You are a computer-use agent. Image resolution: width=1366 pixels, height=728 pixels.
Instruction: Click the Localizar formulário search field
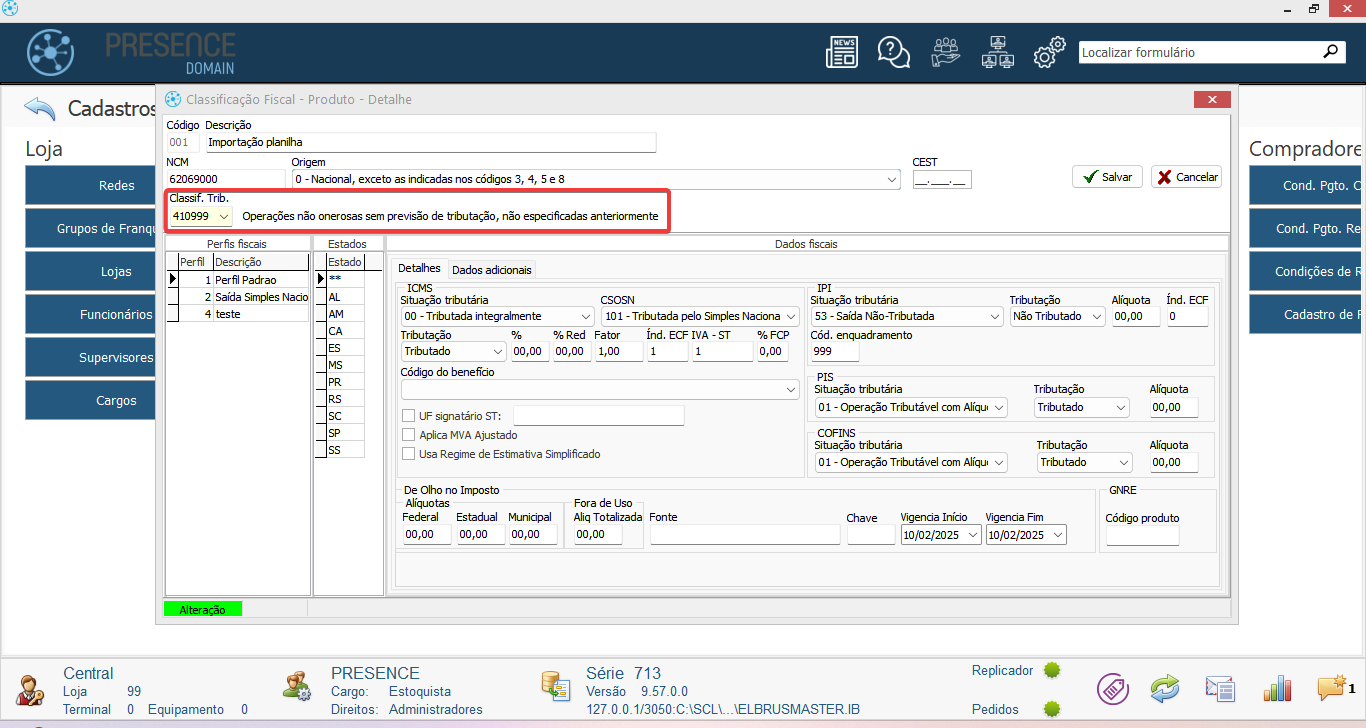point(1198,52)
